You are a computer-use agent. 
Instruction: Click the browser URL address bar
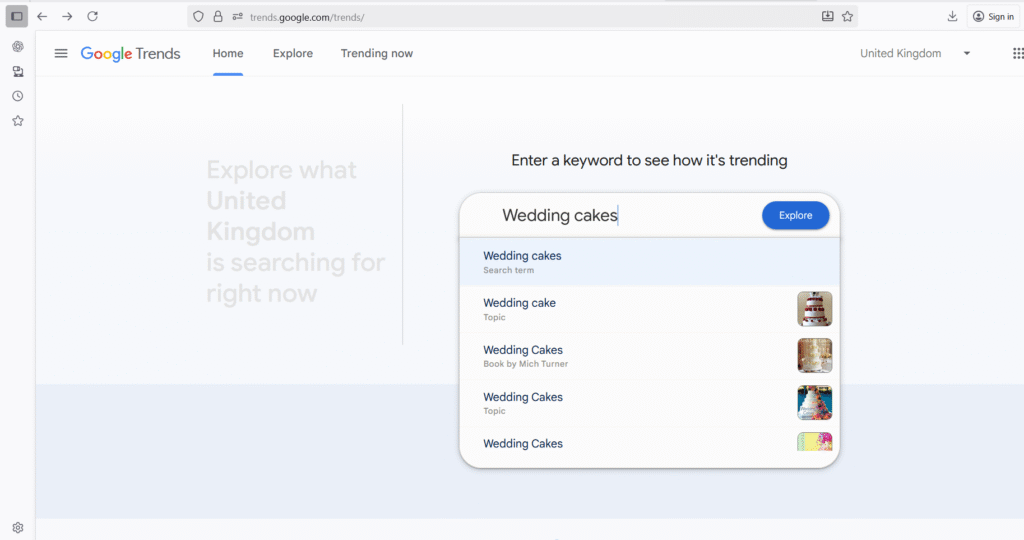[x=522, y=17]
